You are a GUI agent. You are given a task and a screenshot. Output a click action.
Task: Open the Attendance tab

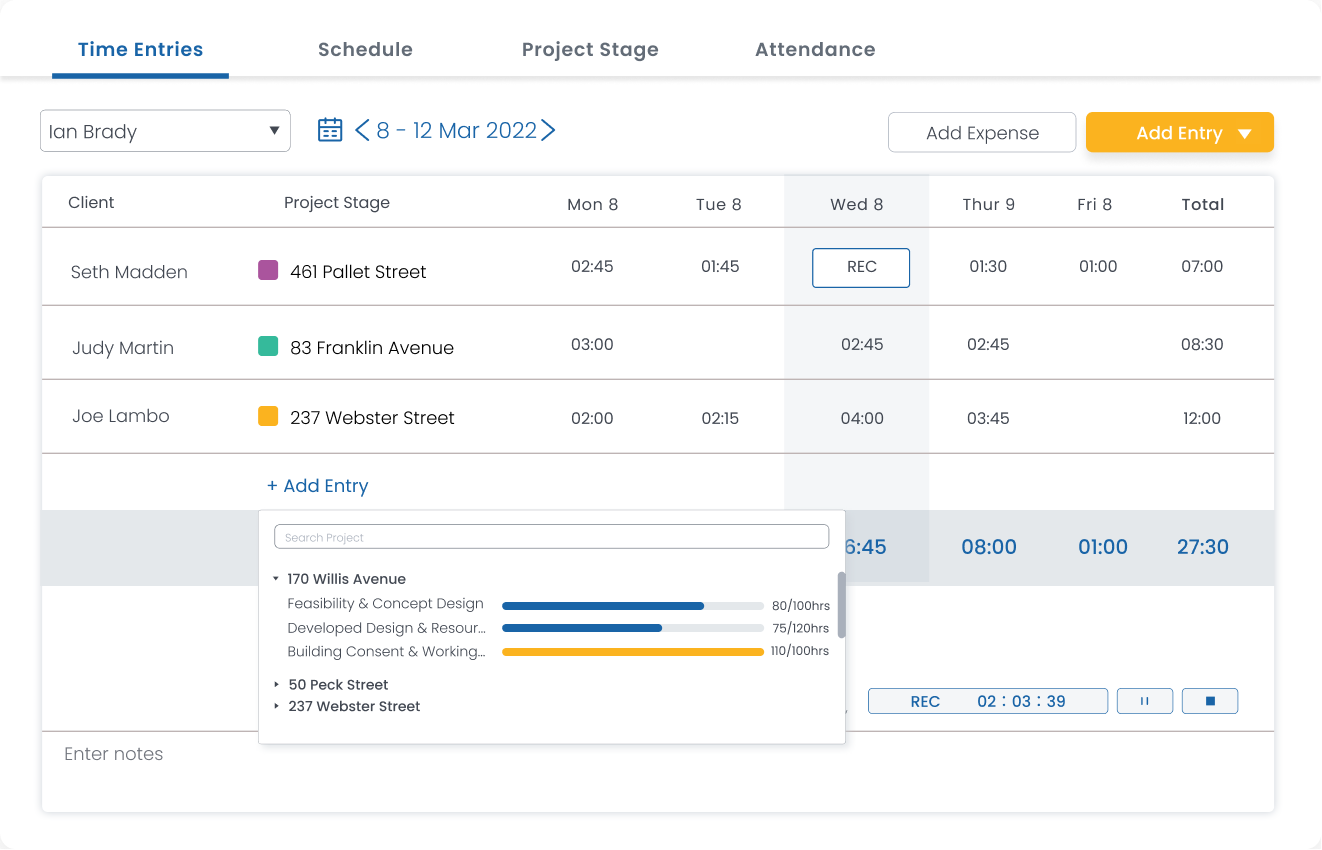(815, 49)
